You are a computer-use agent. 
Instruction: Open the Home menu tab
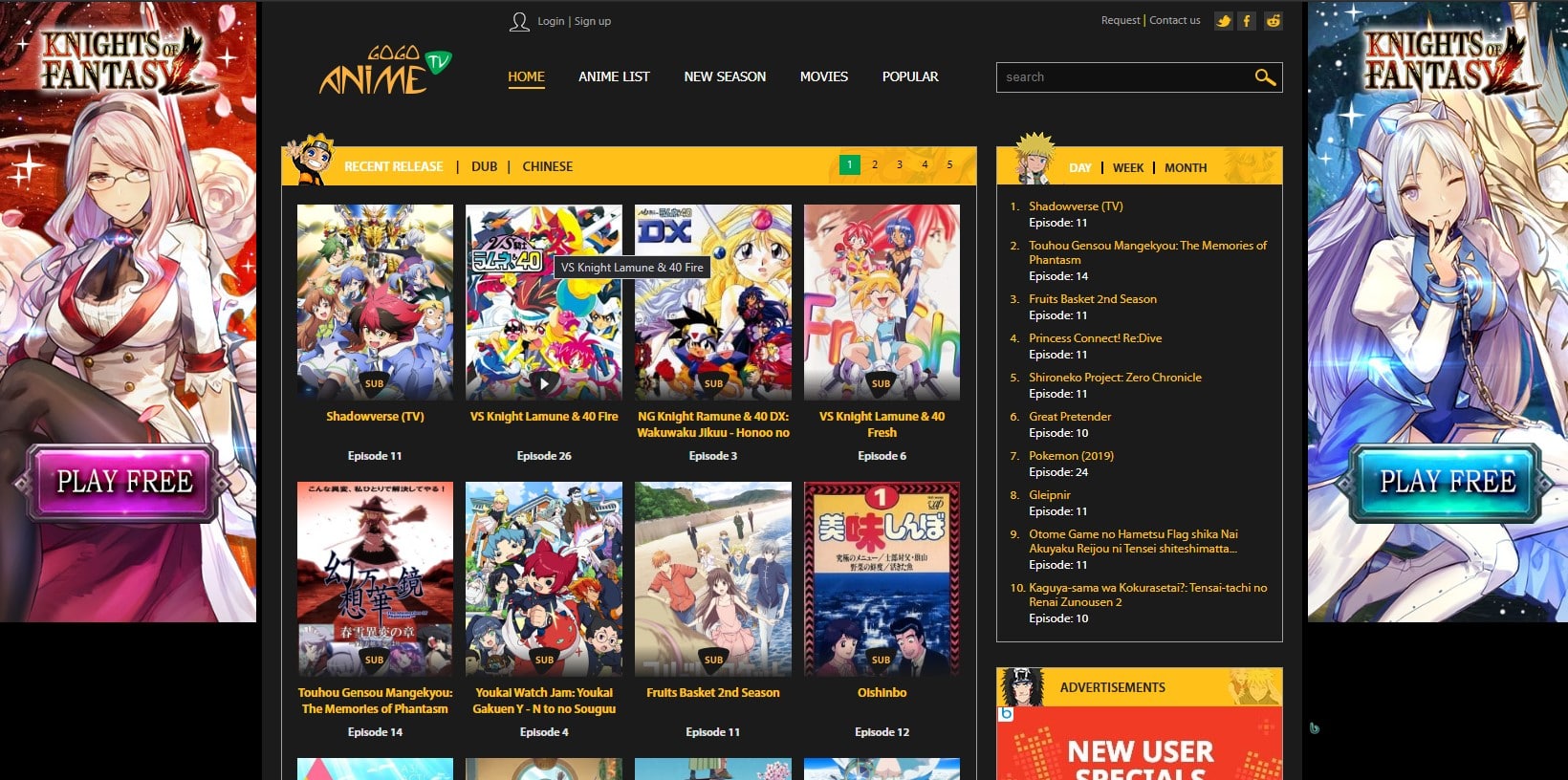point(526,76)
